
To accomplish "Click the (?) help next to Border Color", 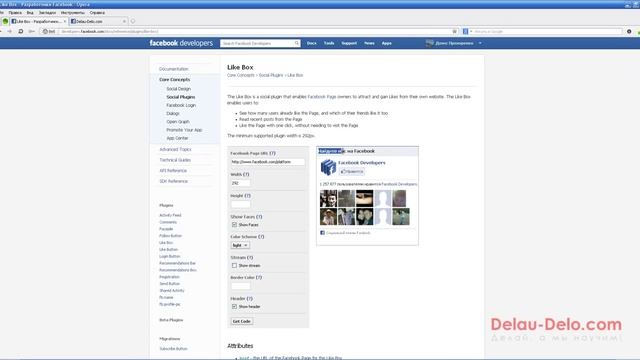I will pos(259,278).
